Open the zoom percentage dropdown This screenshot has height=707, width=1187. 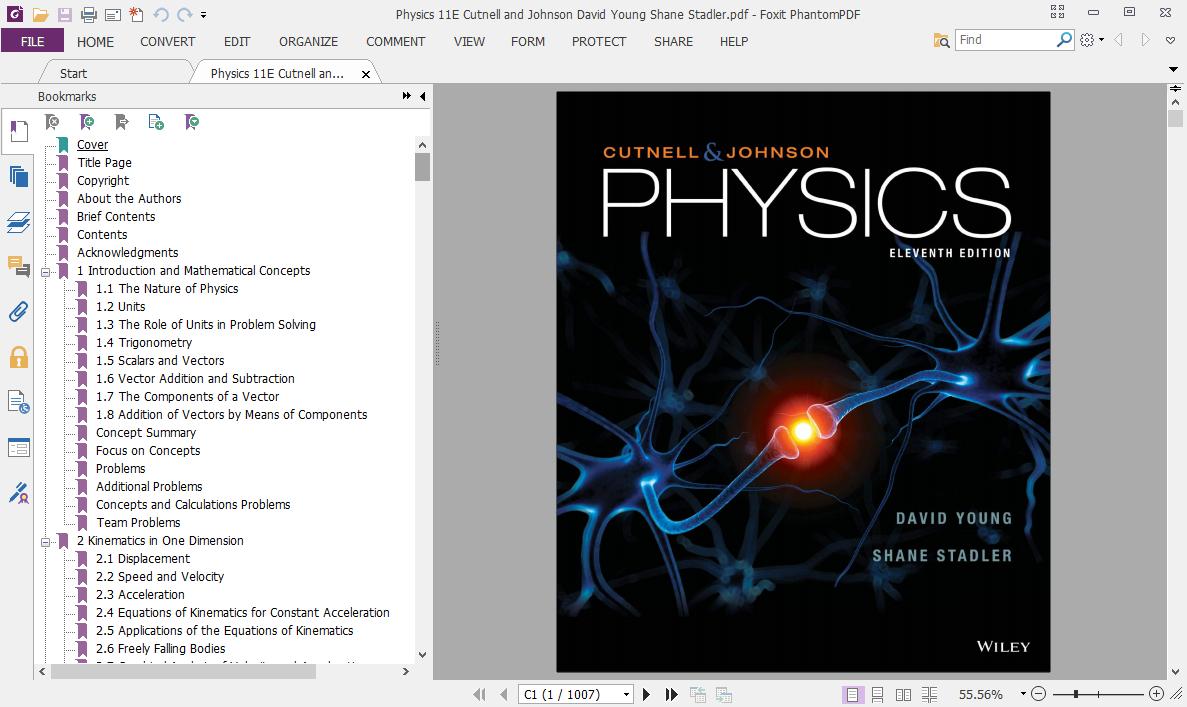click(1023, 693)
